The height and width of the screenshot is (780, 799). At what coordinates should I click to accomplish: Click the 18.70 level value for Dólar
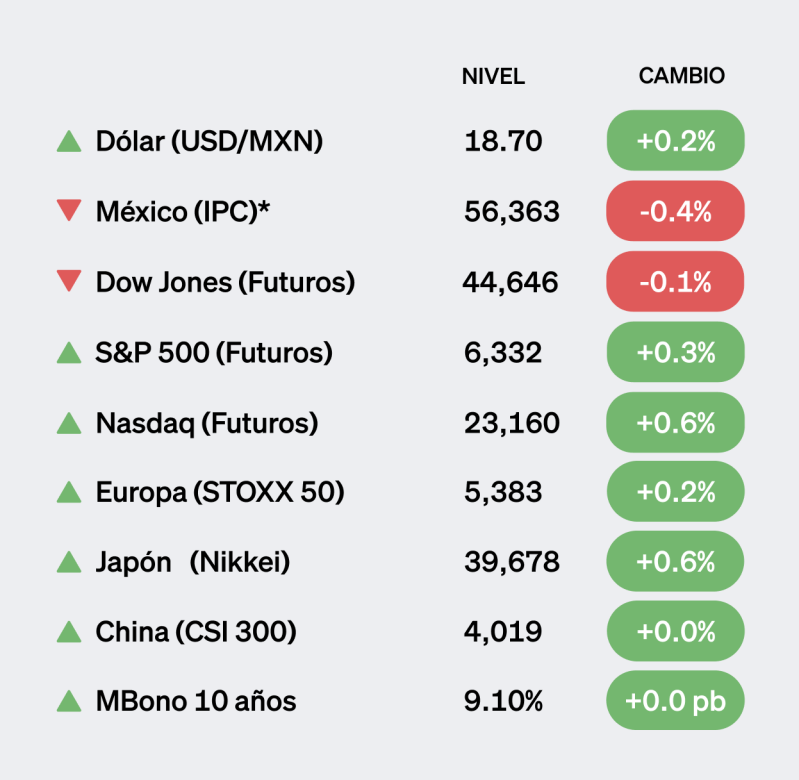tap(503, 142)
